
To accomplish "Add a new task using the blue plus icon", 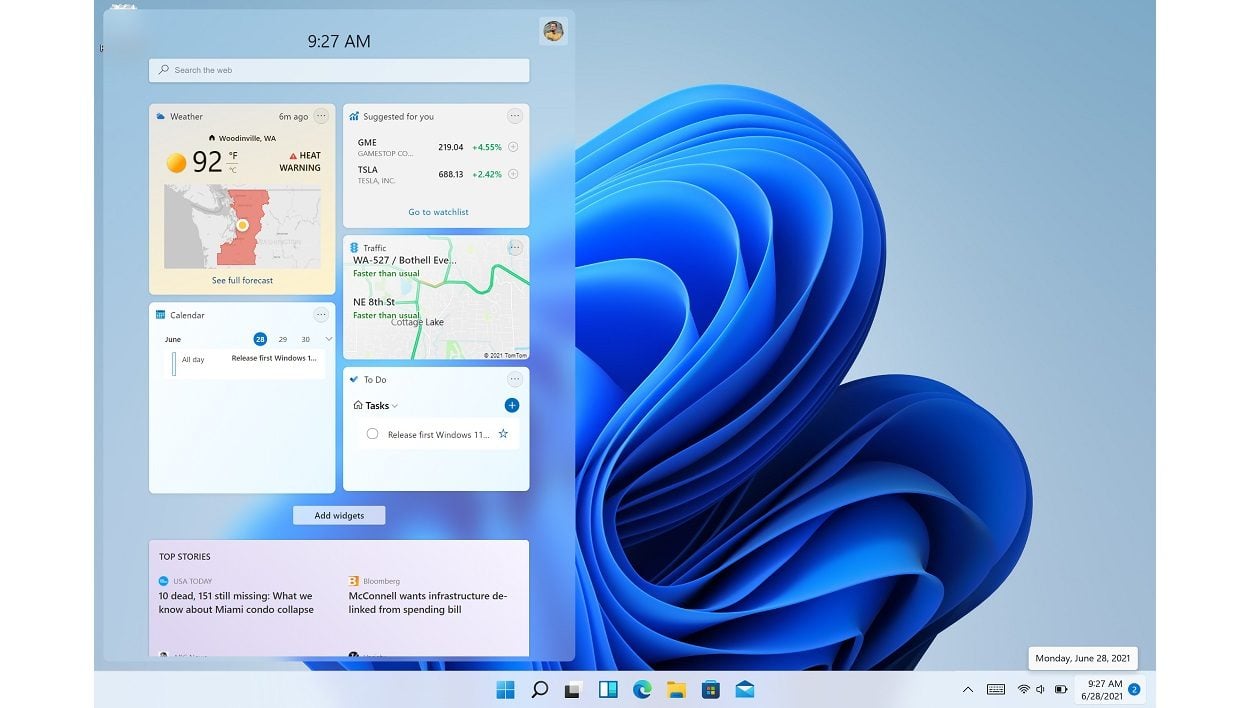I will (x=511, y=405).
